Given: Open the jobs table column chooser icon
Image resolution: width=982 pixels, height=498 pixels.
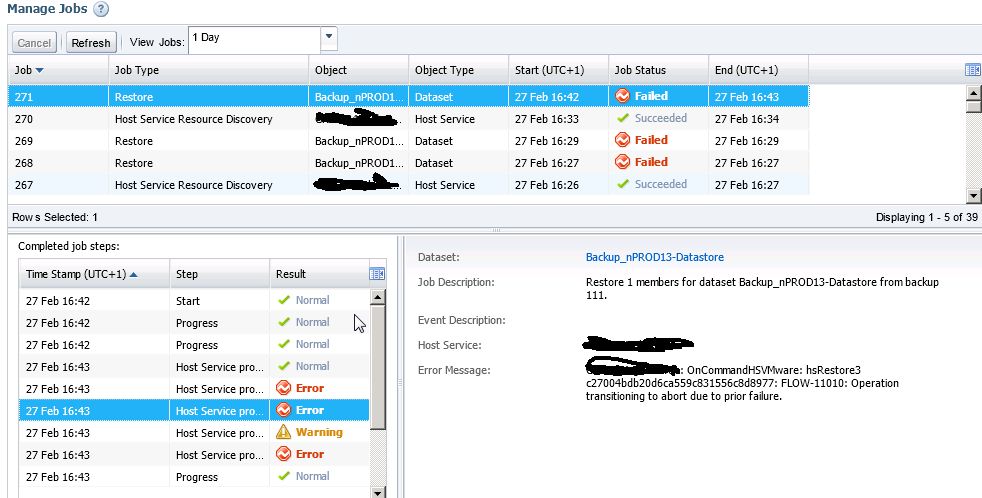Looking at the screenshot, I should (972, 70).
